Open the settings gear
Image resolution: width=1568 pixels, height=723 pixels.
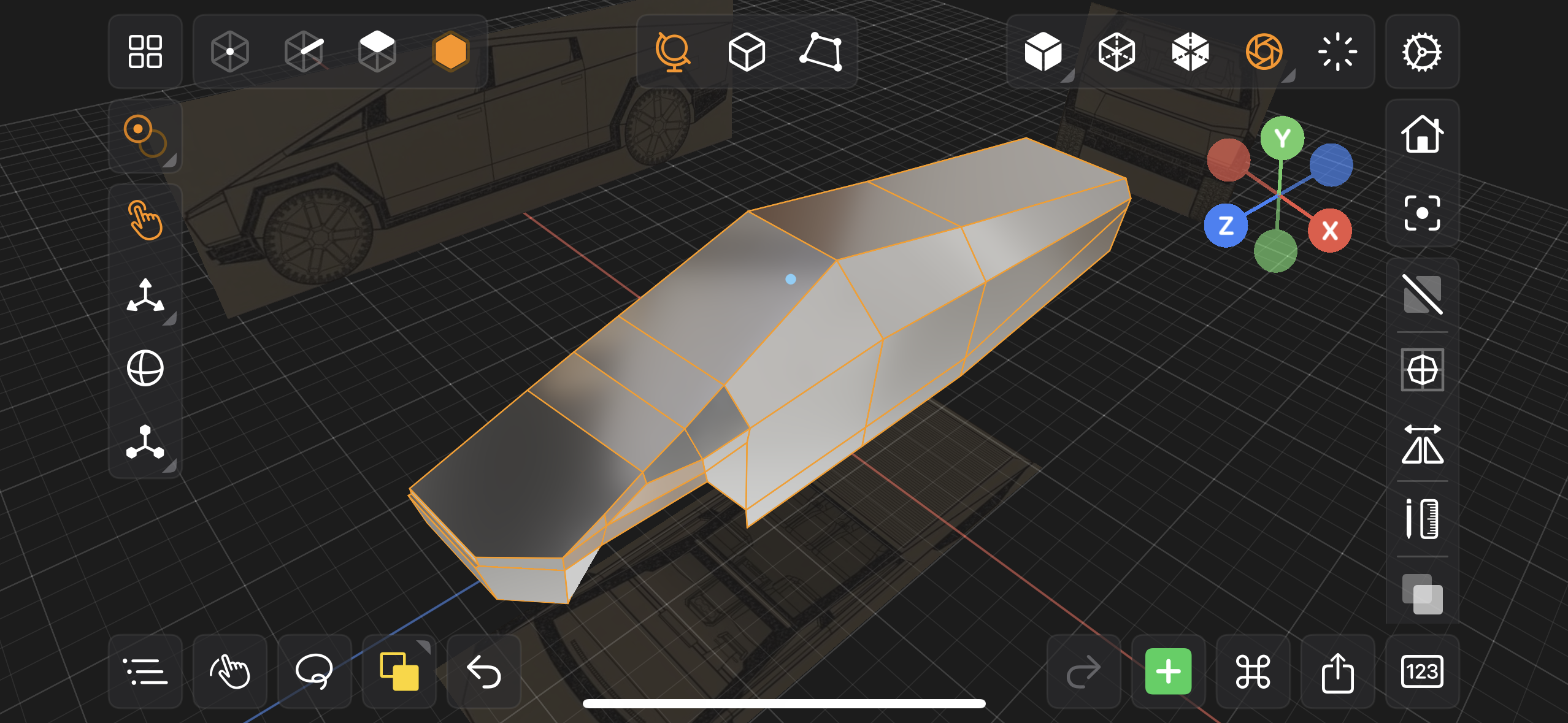(1422, 52)
